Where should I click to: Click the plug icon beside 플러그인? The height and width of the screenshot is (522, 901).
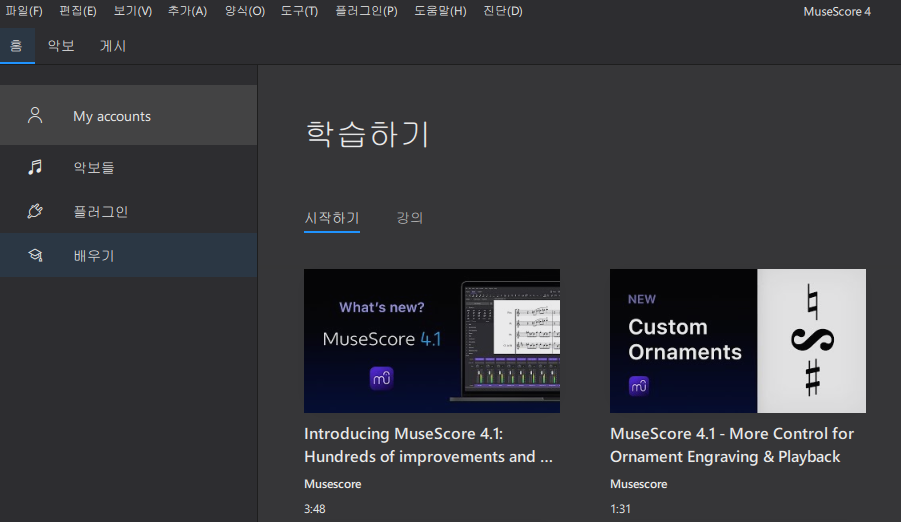[35, 211]
